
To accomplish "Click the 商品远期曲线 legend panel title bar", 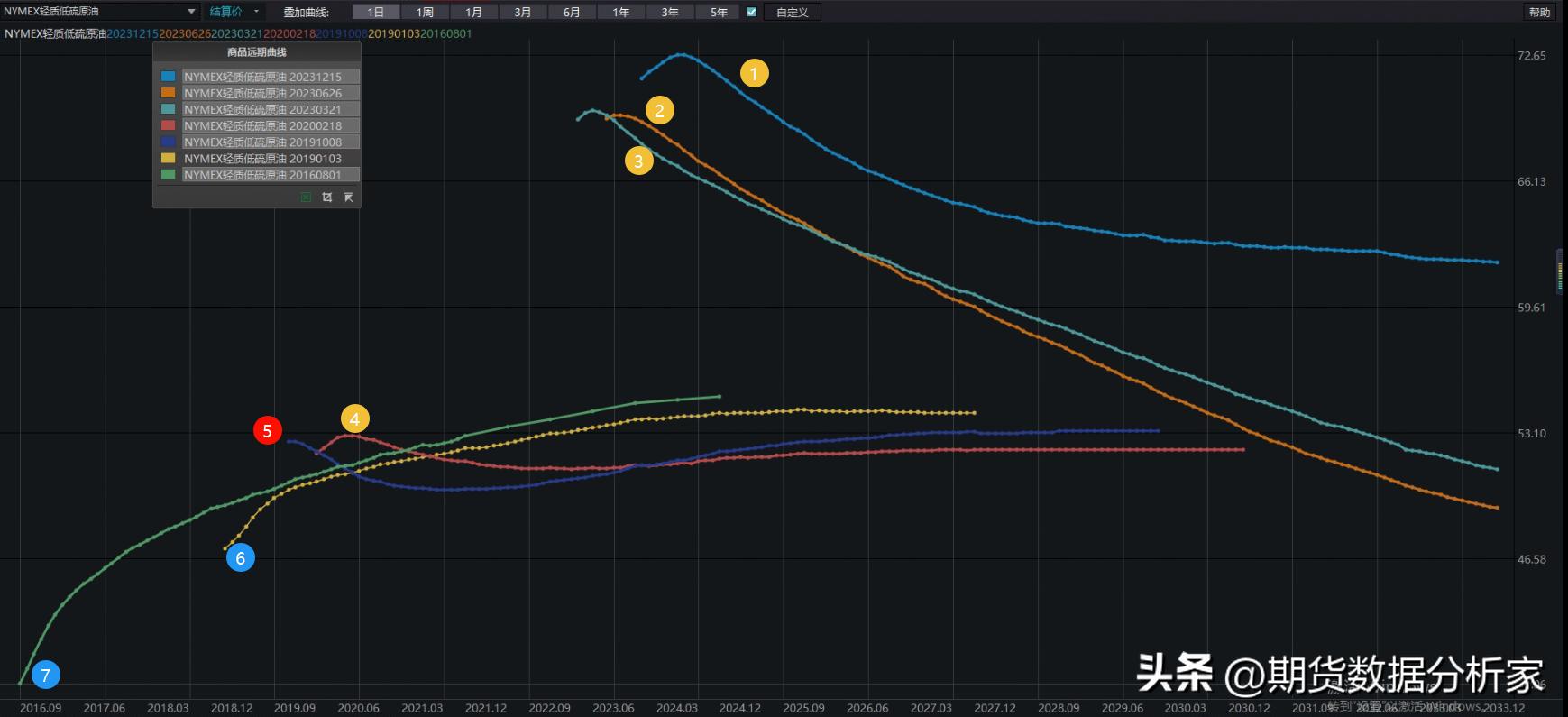I will [257, 52].
